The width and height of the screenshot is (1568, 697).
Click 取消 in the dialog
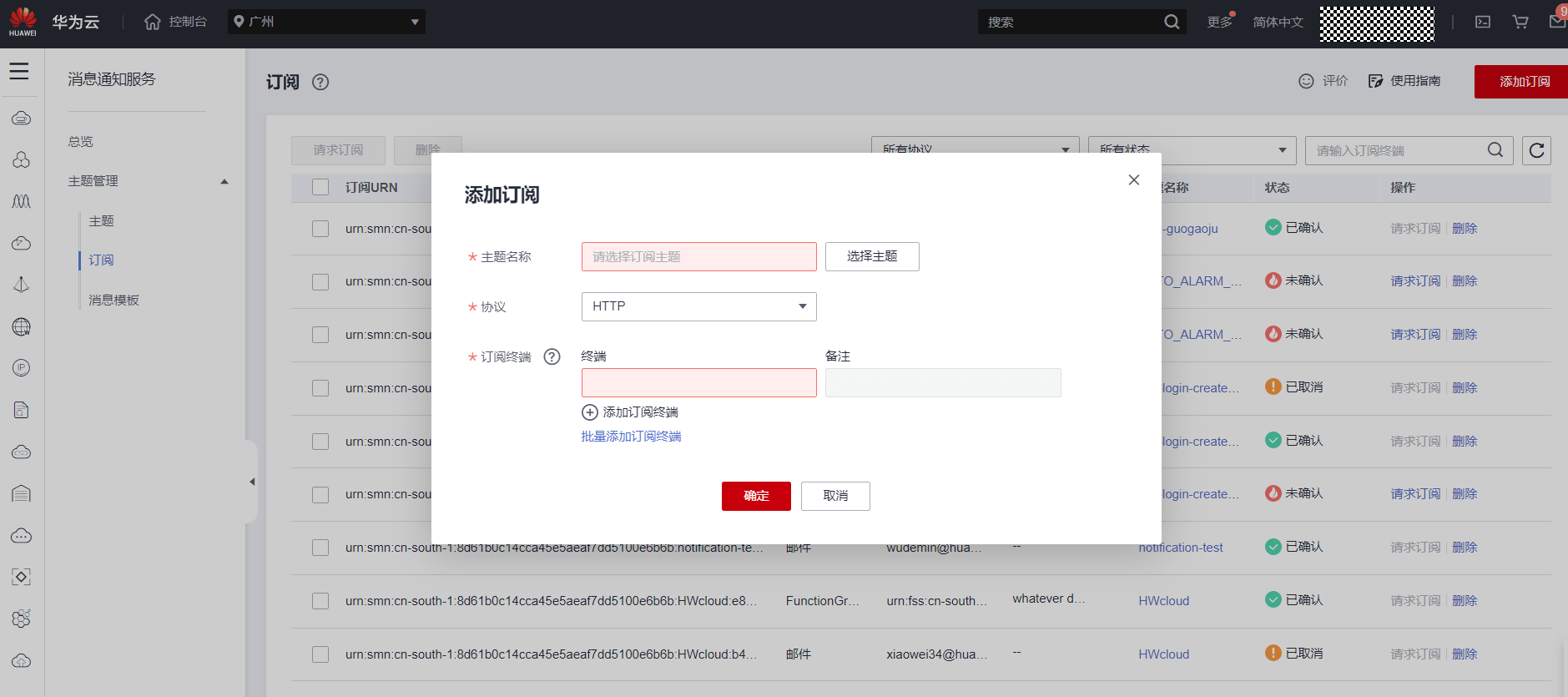pyautogui.click(x=835, y=496)
